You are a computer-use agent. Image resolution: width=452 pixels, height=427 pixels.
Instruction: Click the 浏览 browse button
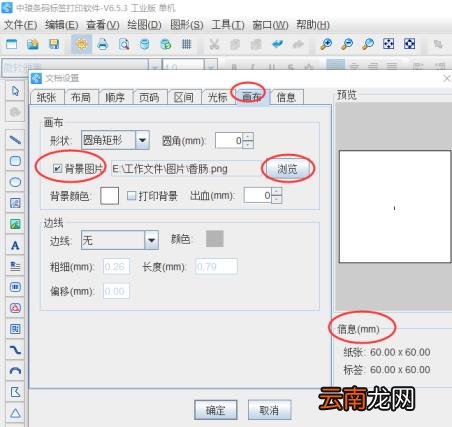(x=288, y=169)
